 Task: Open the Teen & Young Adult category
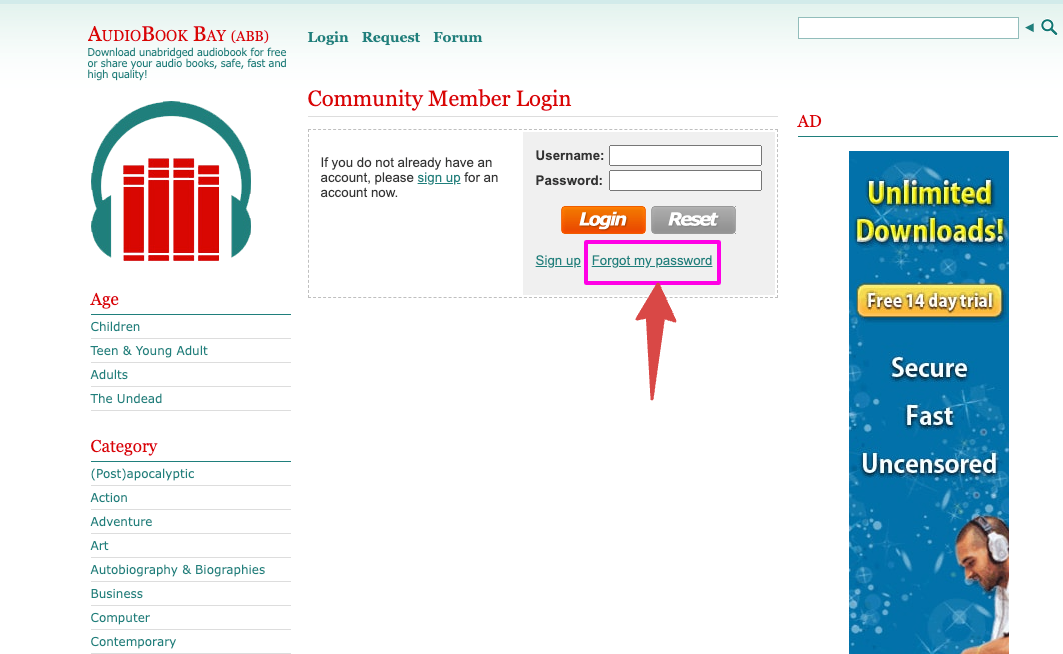point(149,350)
